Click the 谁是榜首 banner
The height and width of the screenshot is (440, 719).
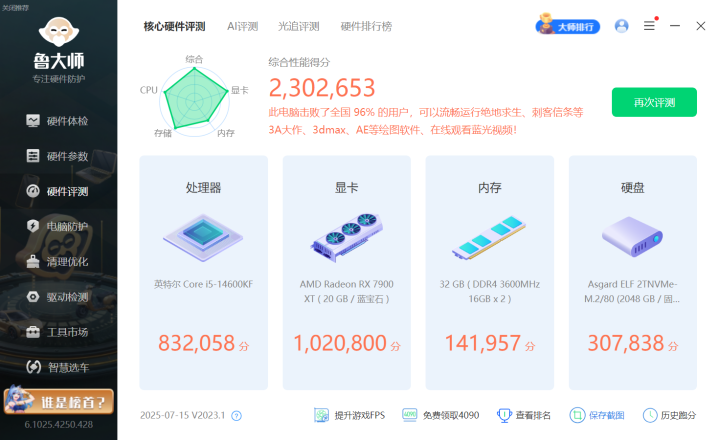[59, 401]
